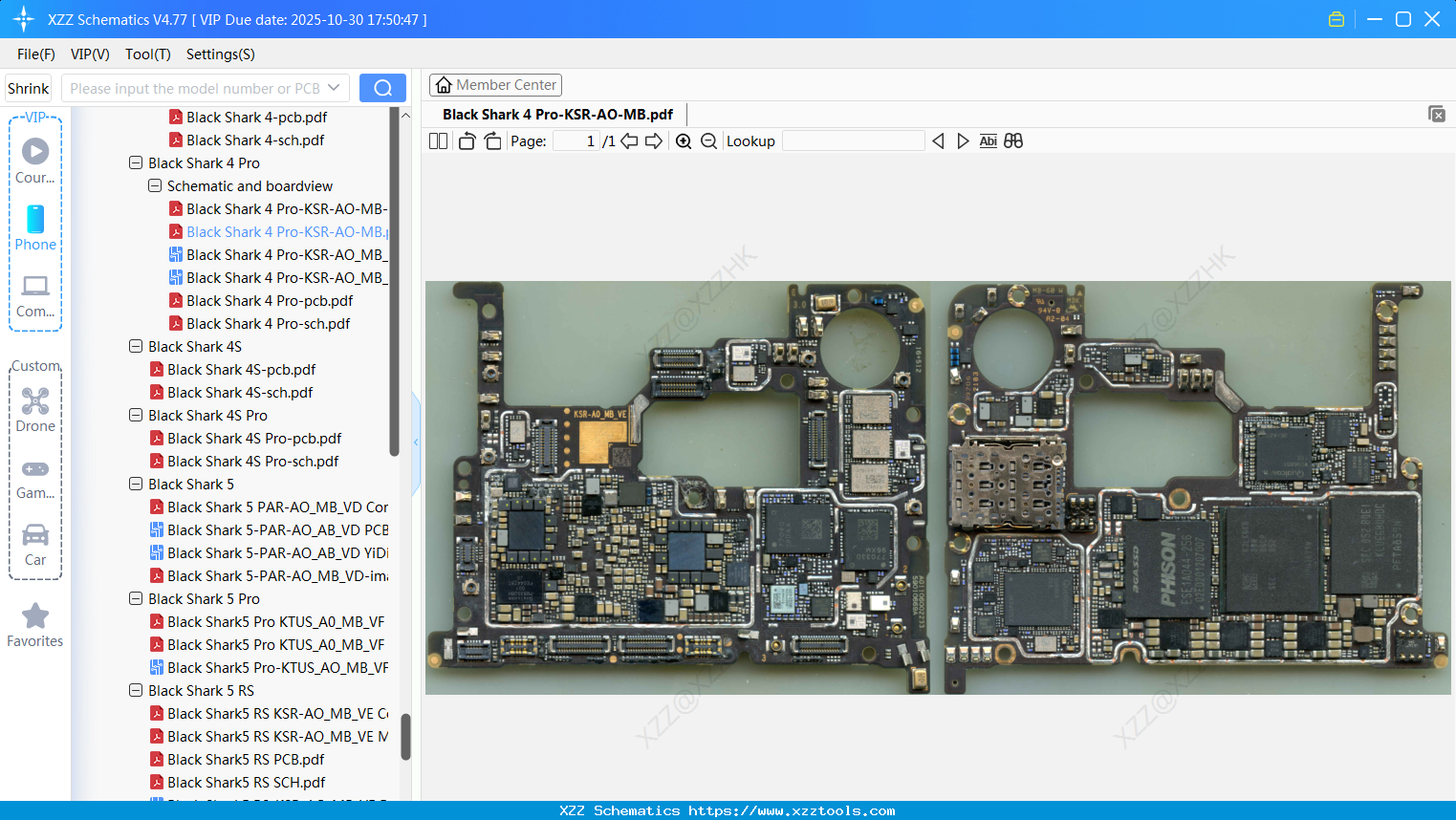Toggle the Abi whole-word match option
1456x820 pixels.
988,141
